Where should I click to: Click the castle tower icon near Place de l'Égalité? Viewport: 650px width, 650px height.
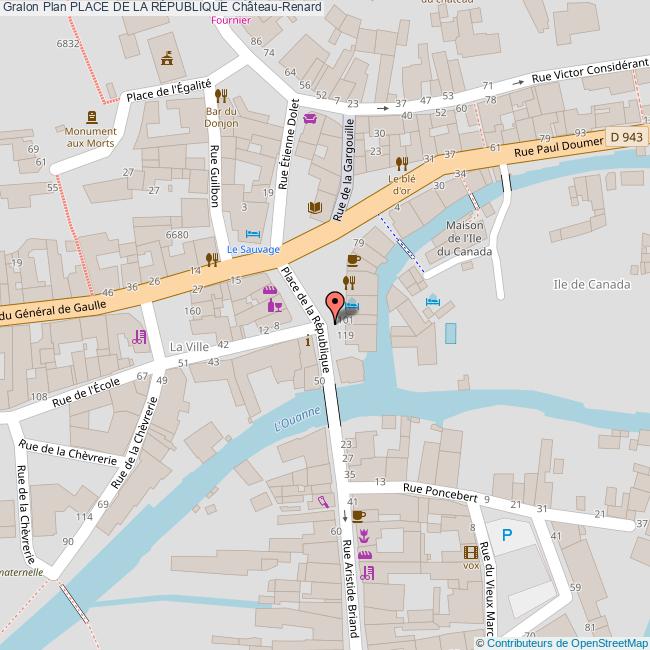point(167,58)
